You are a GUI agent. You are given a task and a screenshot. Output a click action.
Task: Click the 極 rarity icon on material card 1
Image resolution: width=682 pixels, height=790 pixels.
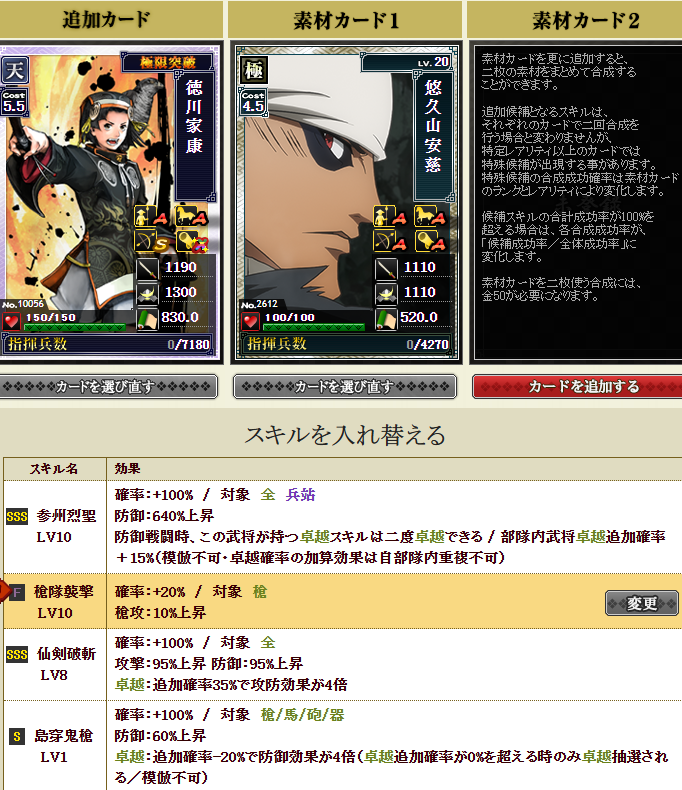(253, 70)
